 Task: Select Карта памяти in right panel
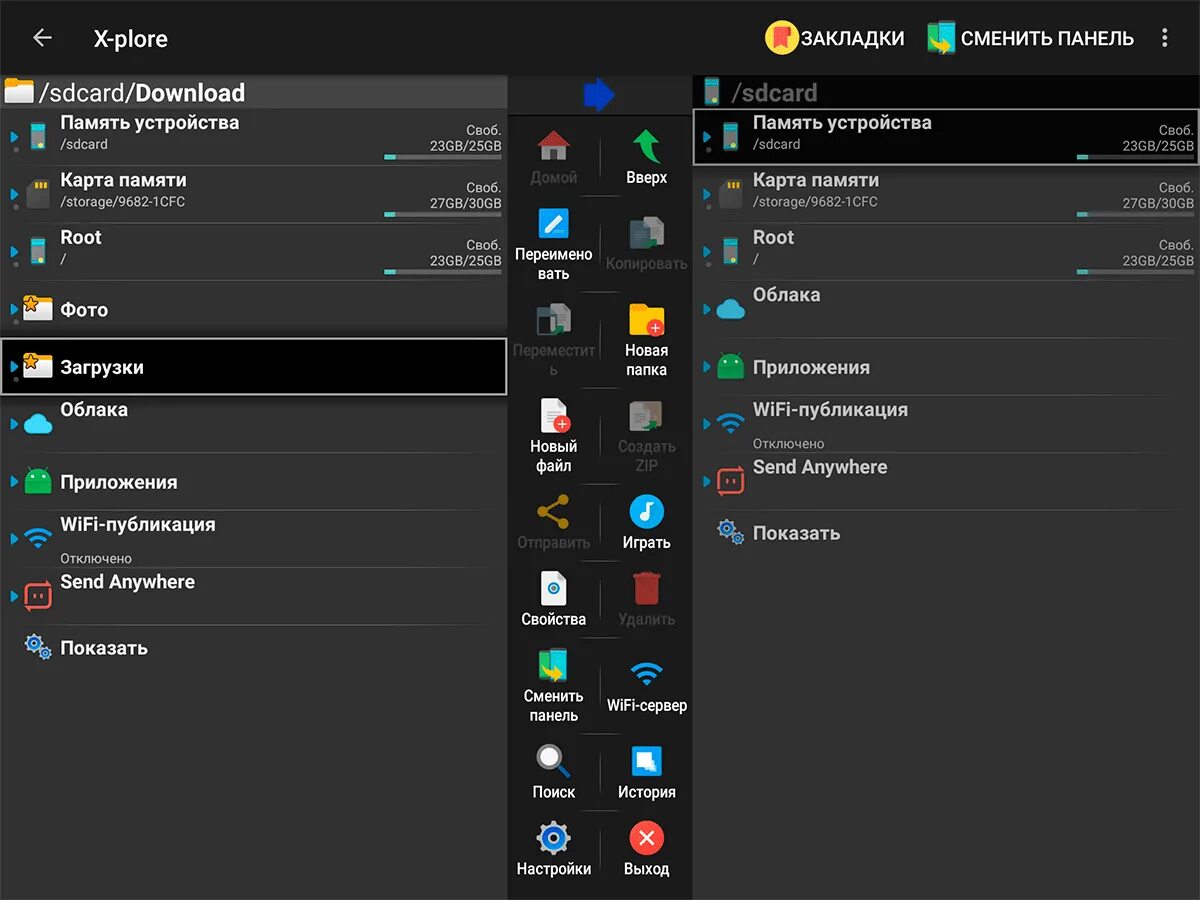click(946, 194)
